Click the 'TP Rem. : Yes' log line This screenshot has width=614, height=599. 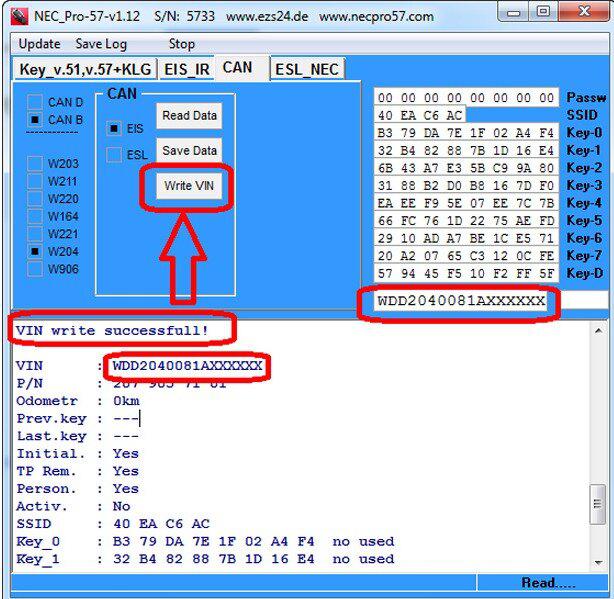click(78, 471)
